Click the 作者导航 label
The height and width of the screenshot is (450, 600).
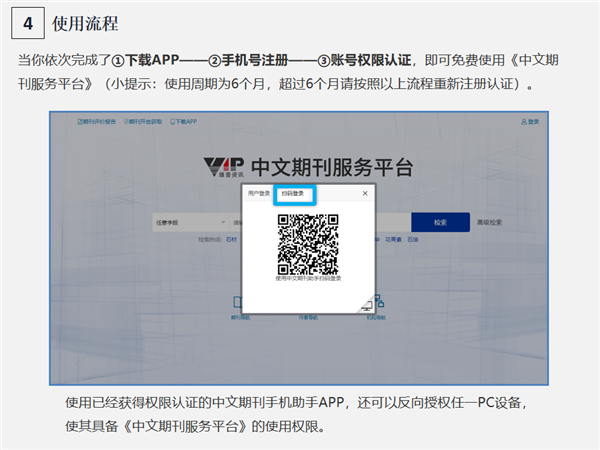click(308, 318)
